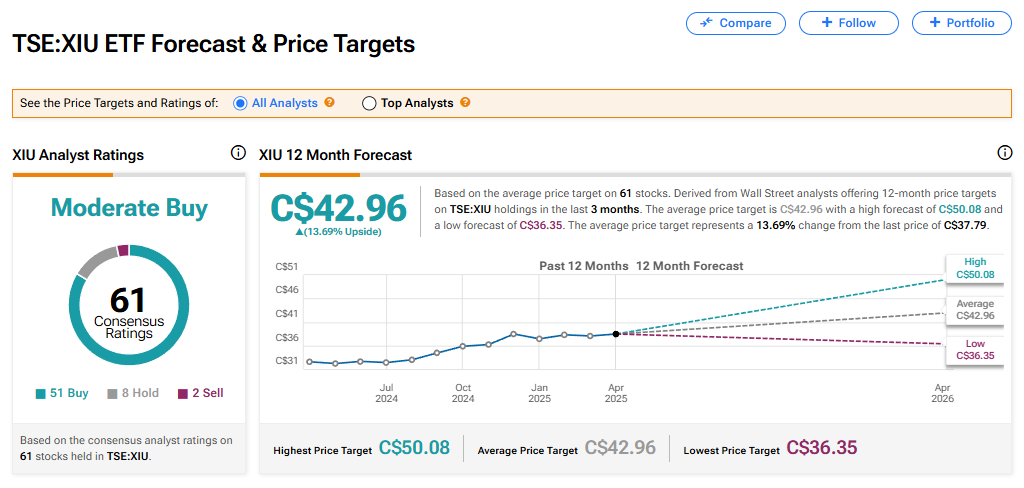
Task: Click the large C$42.96 price target
Action: (338, 208)
